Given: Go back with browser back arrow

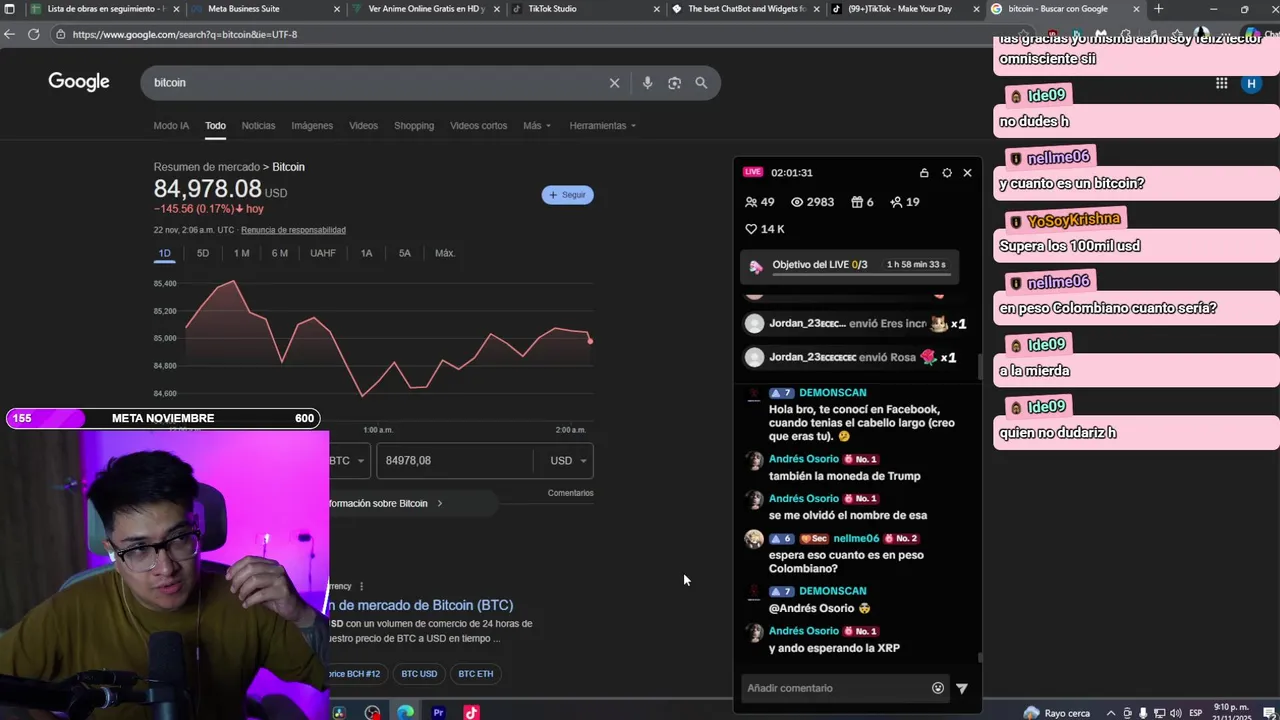Looking at the screenshot, I should 9,34.
